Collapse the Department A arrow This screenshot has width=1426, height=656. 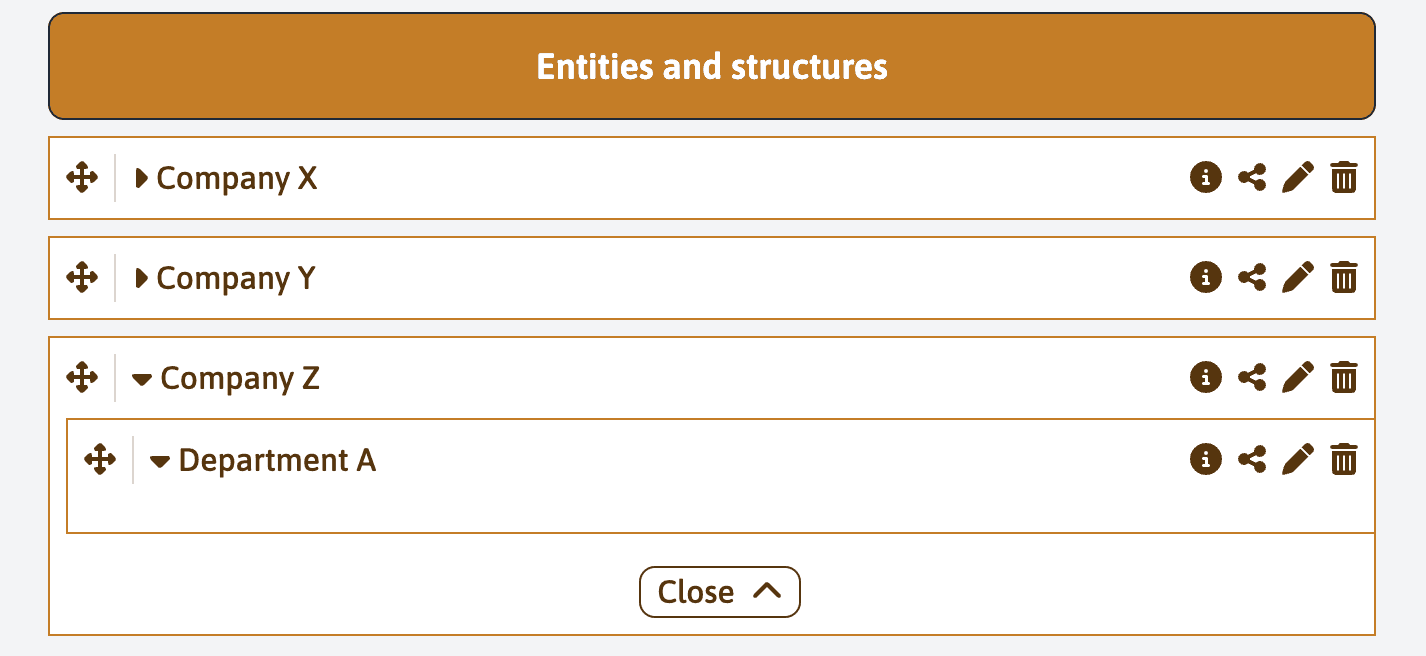tap(160, 461)
